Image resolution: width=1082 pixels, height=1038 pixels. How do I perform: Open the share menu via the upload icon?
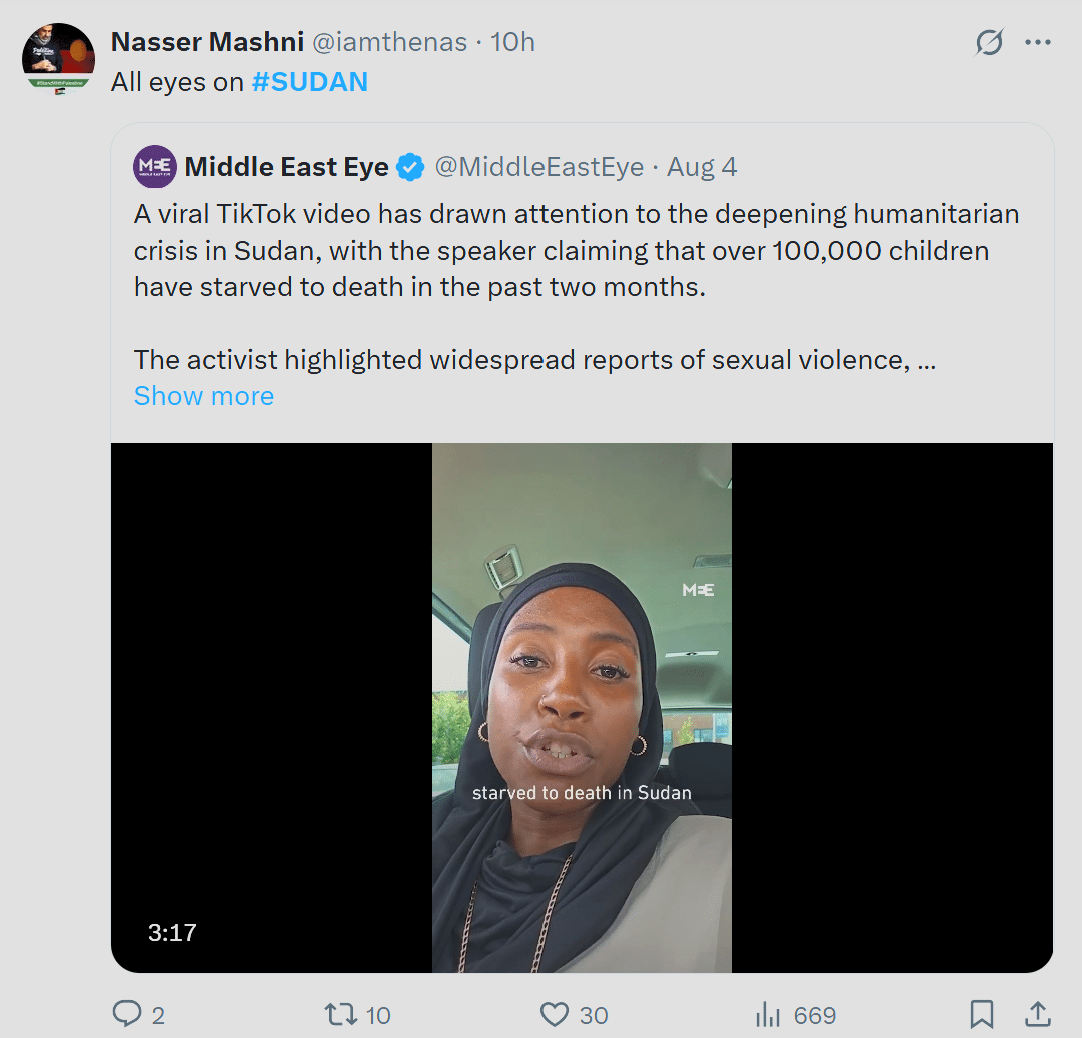(1037, 1014)
